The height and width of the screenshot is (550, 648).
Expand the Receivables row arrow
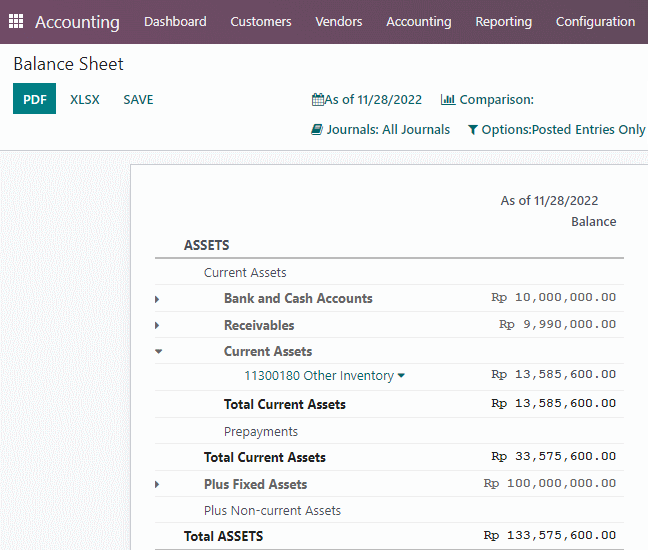157,325
